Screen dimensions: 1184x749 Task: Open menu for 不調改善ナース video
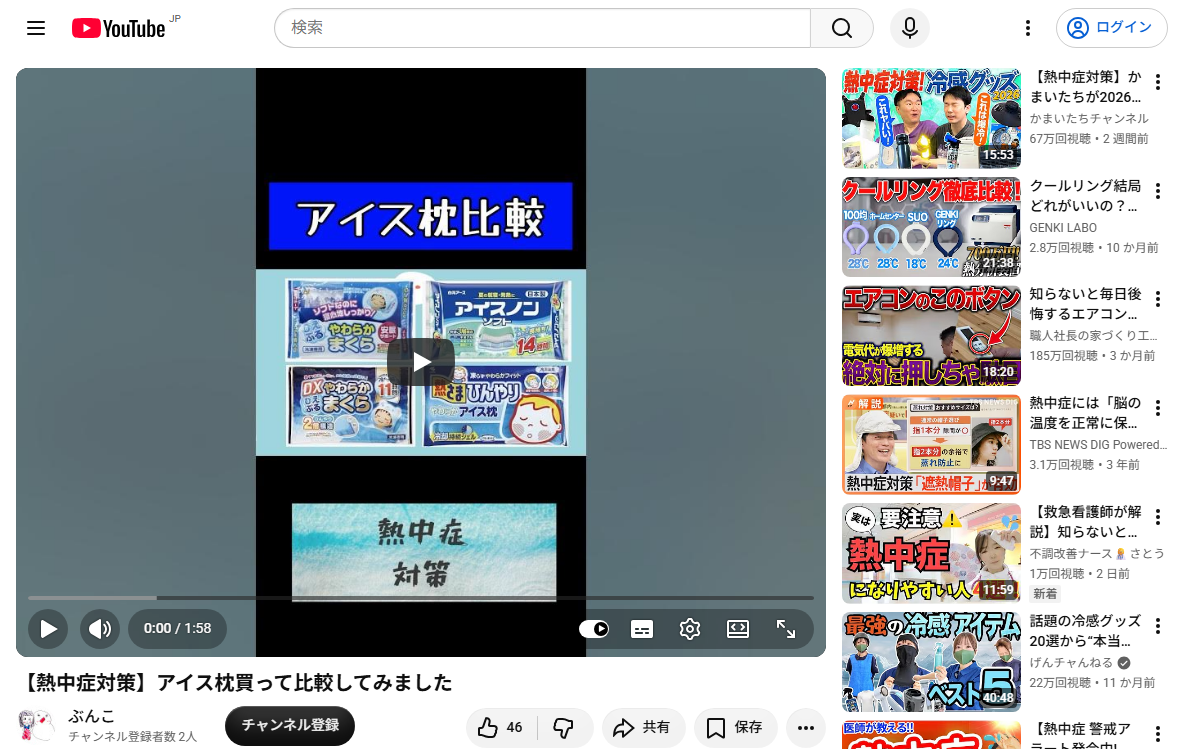point(1158,517)
